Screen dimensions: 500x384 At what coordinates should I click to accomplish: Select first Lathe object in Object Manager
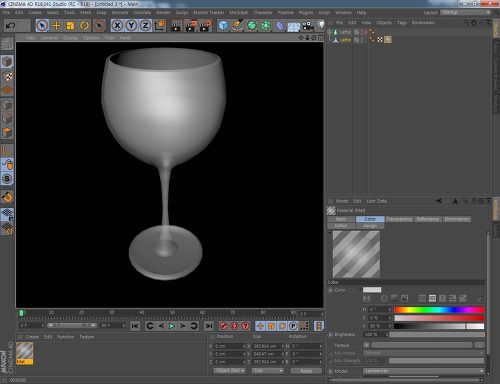pos(345,32)
